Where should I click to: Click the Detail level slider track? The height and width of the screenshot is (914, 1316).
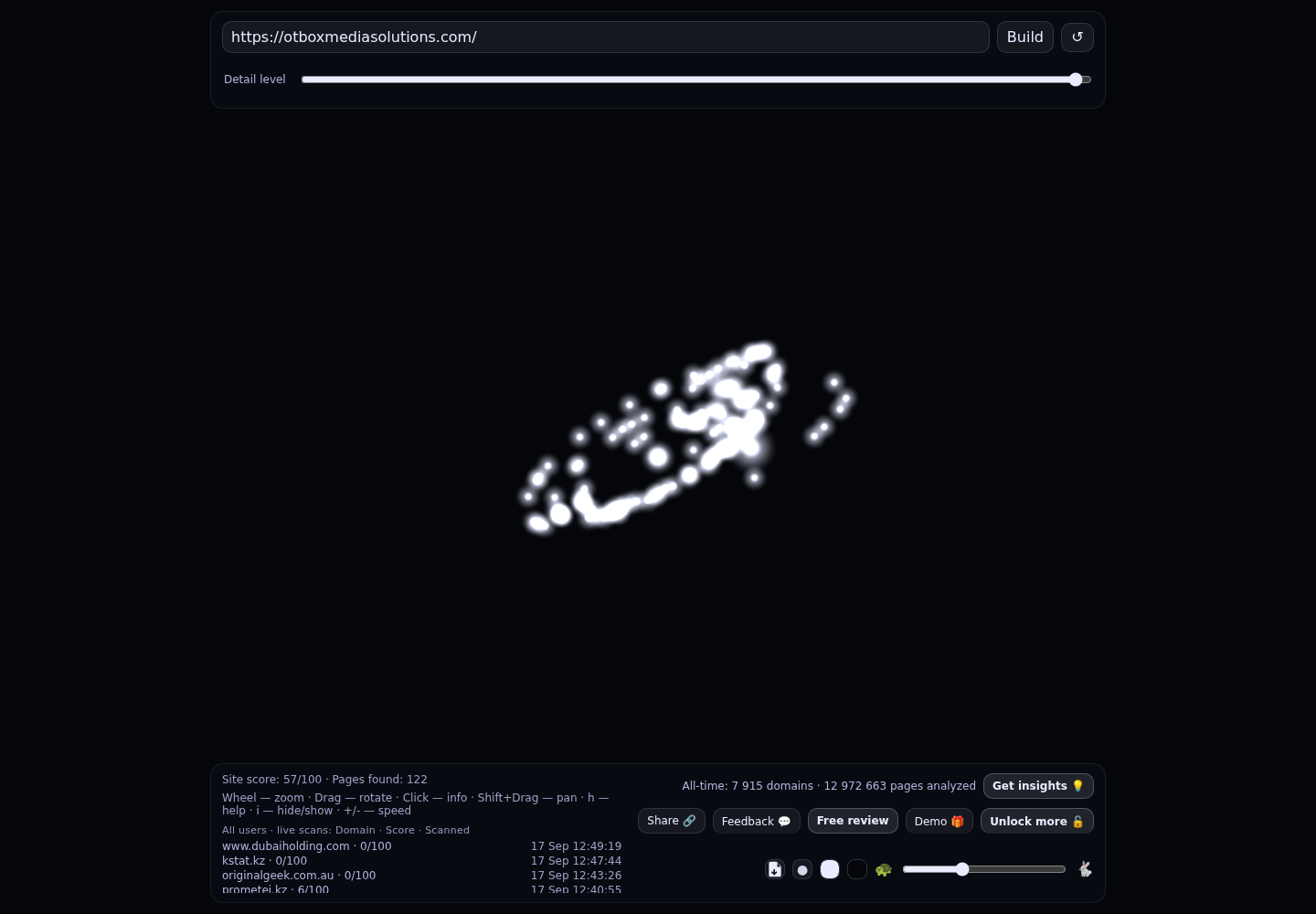pos(696,80)
